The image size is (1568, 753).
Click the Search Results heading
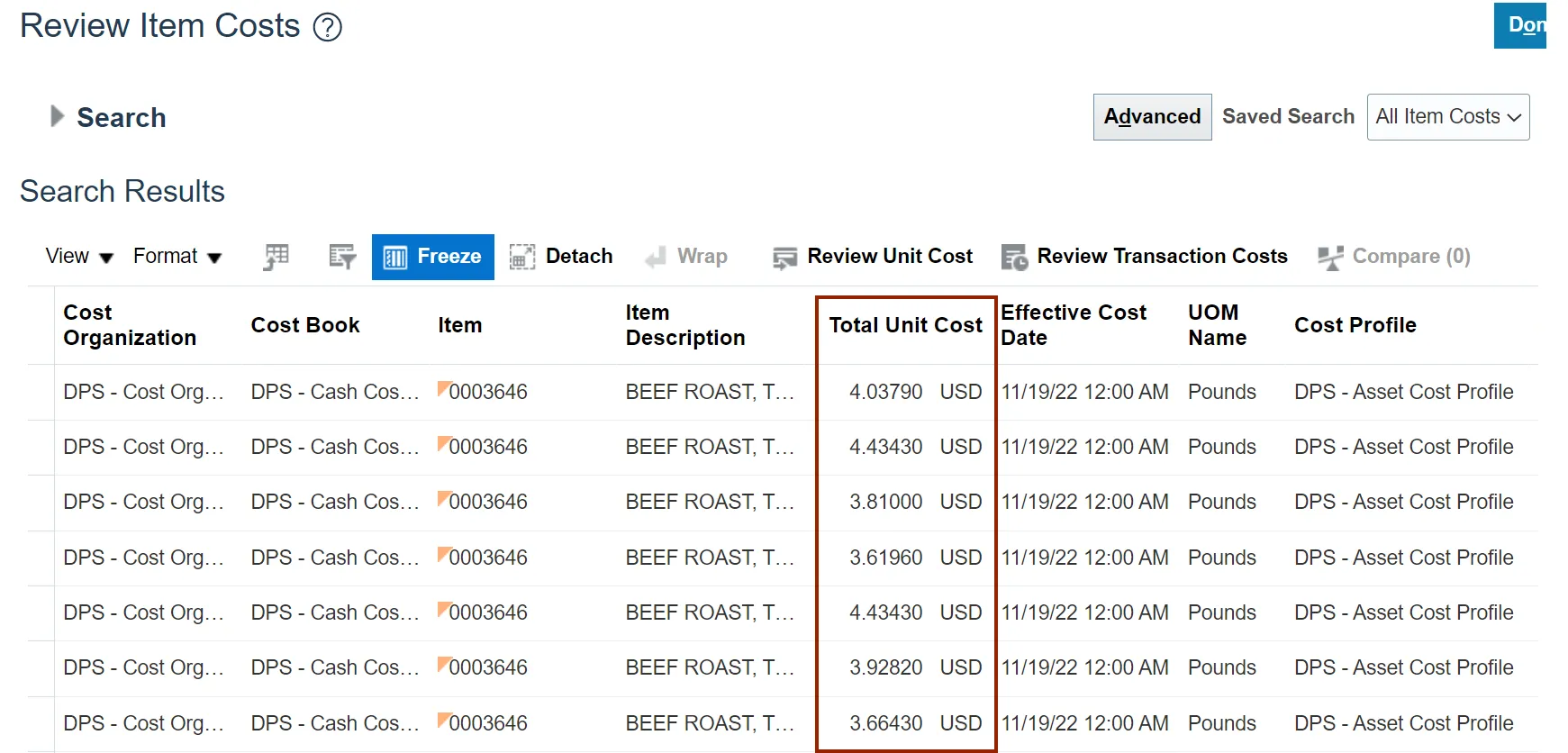point(122,191)
